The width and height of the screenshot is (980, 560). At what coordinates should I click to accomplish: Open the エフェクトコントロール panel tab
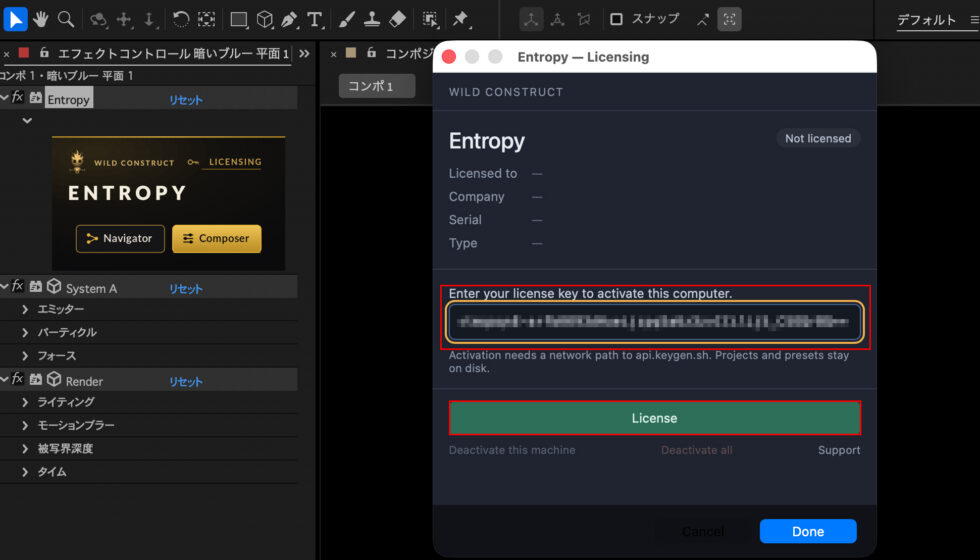click(173, 54)
